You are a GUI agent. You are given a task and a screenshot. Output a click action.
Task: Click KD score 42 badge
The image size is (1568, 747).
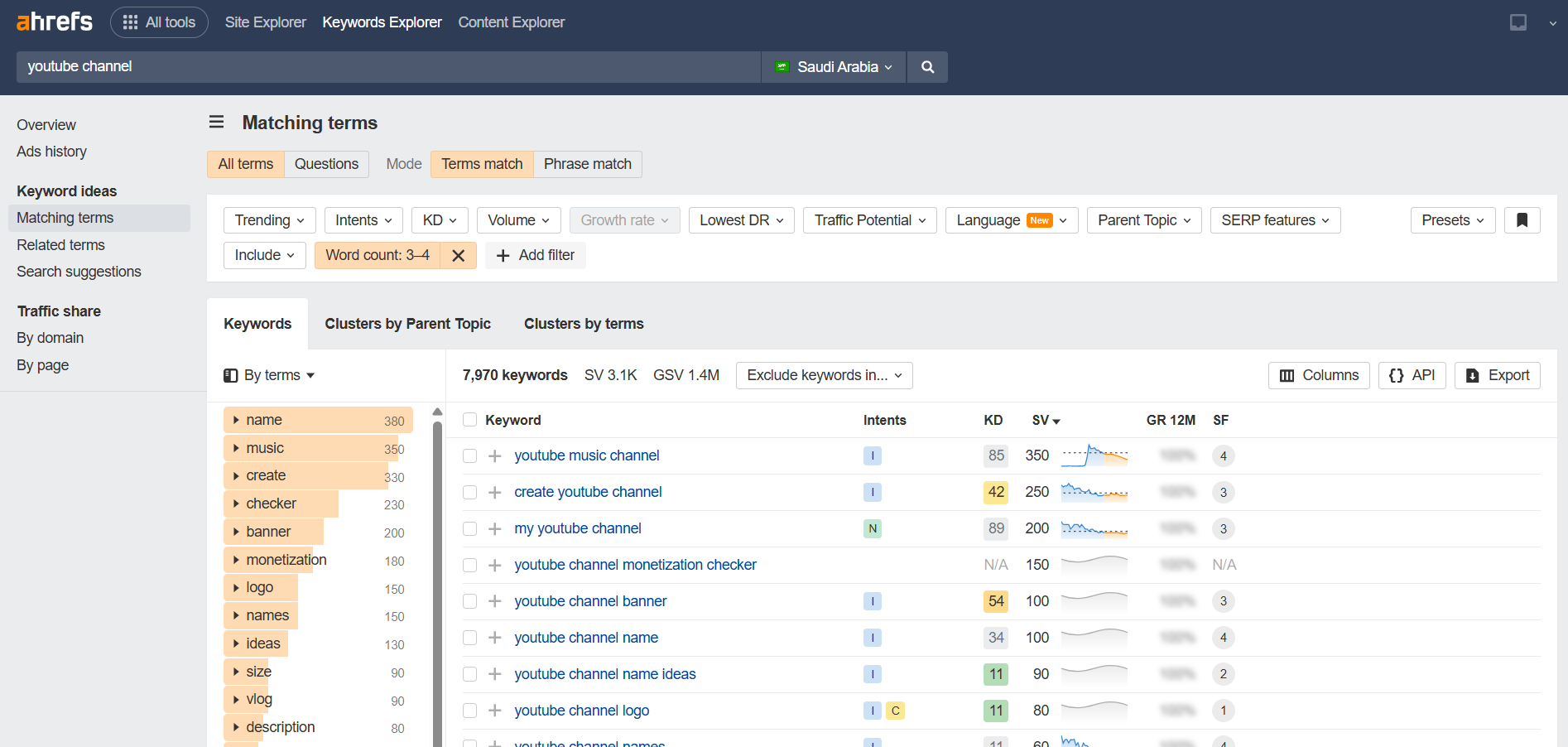coord(996,493)
